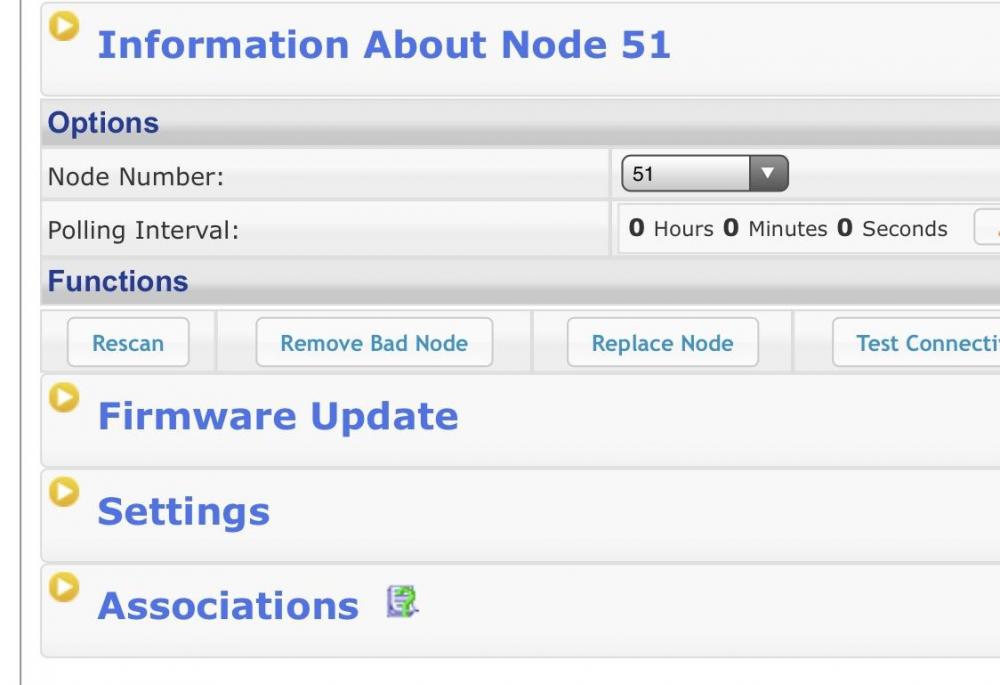
Task: Click the Polling Interval label
Action: coord(143,230)
